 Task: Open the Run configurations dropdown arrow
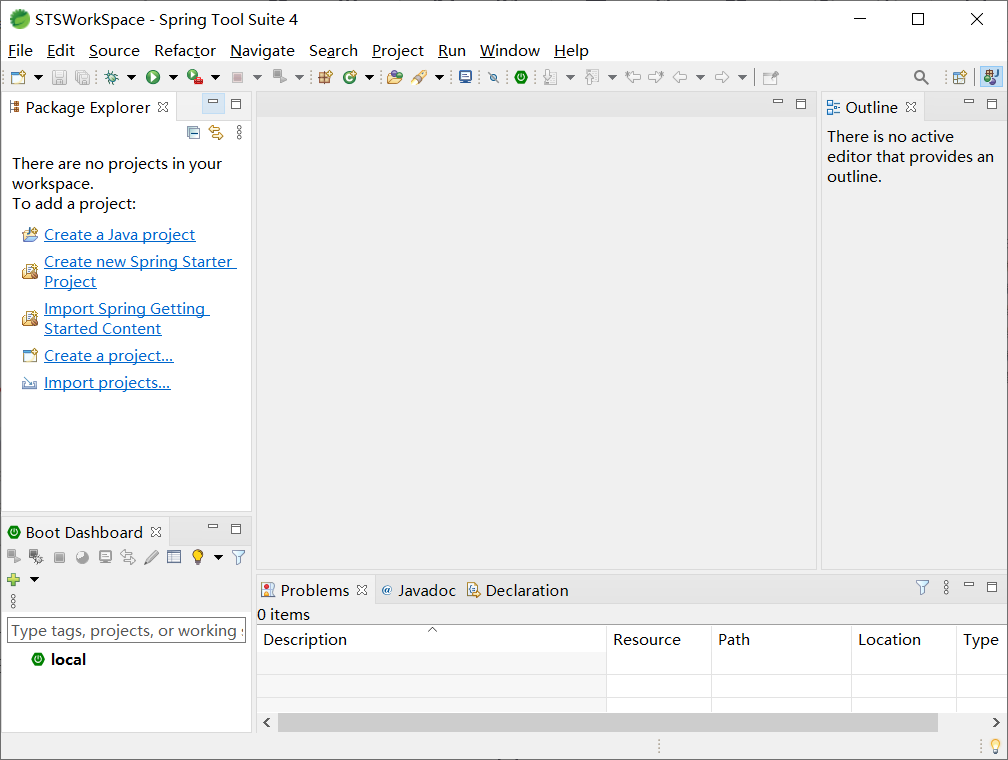[173, 77]
